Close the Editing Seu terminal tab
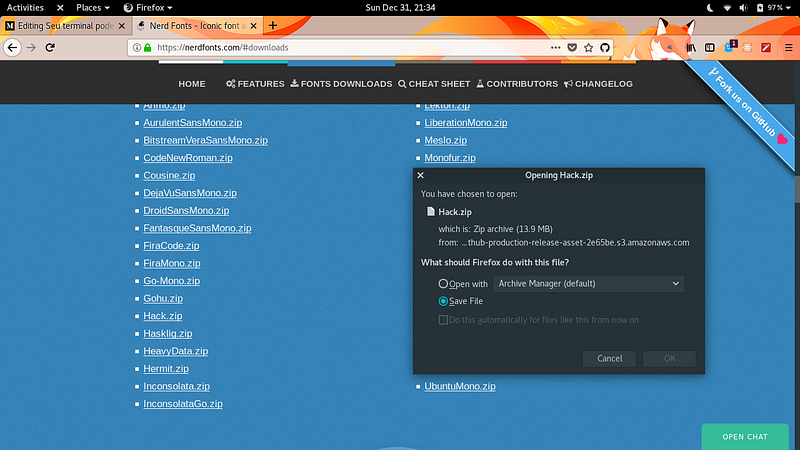The height and width of the screenshot is (450, 800). (x=121, y=26)
